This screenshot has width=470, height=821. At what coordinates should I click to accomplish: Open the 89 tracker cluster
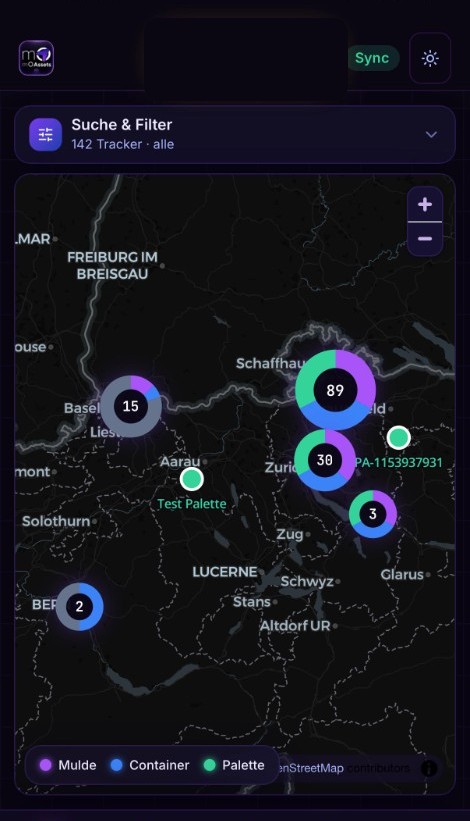point(335,390)
